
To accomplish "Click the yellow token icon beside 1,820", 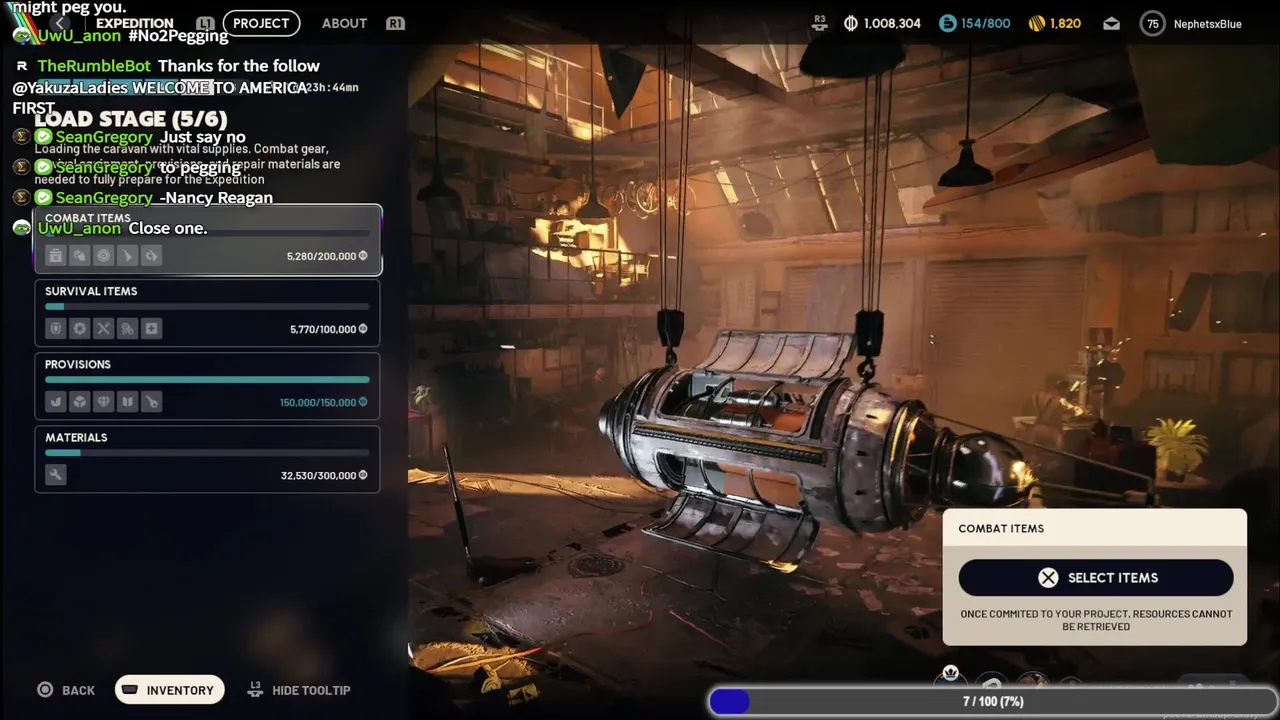I will [x=1036, y=23].
